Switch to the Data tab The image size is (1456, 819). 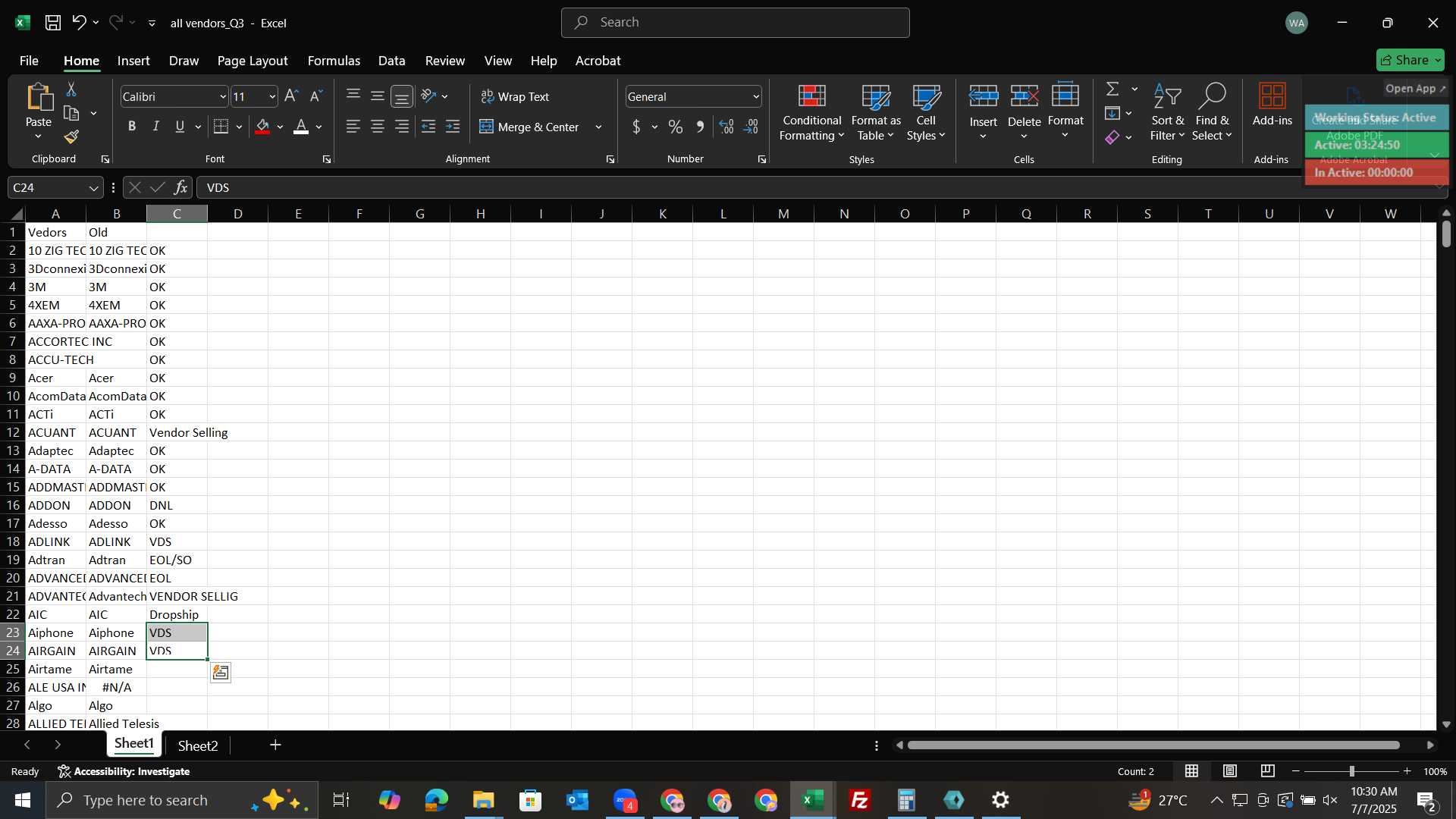tap(391, 61)
